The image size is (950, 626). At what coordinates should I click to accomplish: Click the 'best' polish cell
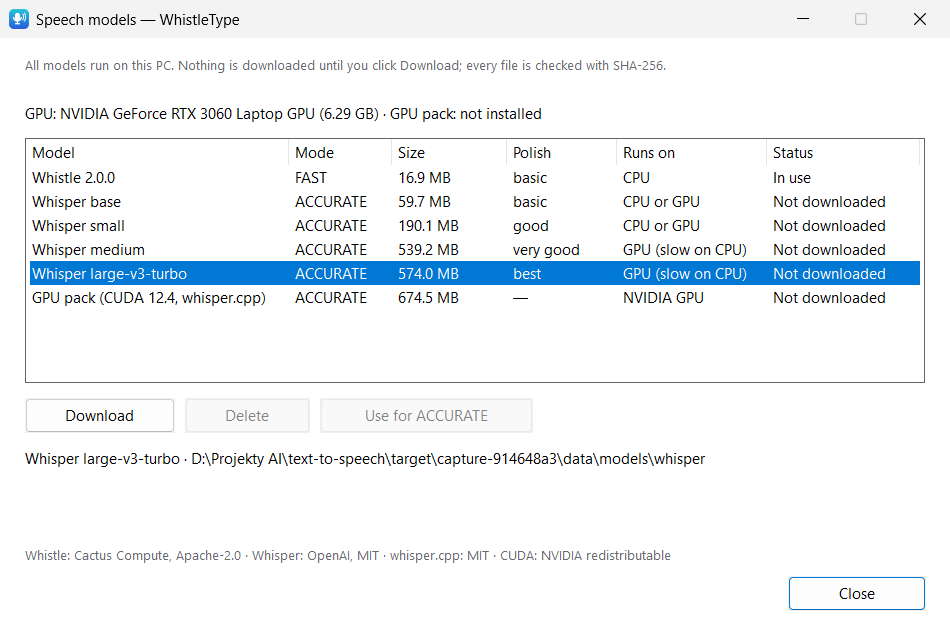[527, 274]
